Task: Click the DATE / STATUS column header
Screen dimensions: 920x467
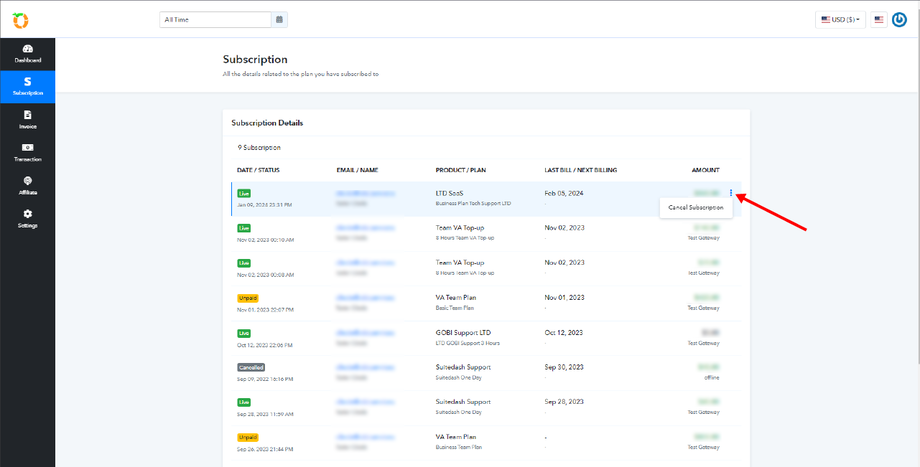Action: click(259, 170)
